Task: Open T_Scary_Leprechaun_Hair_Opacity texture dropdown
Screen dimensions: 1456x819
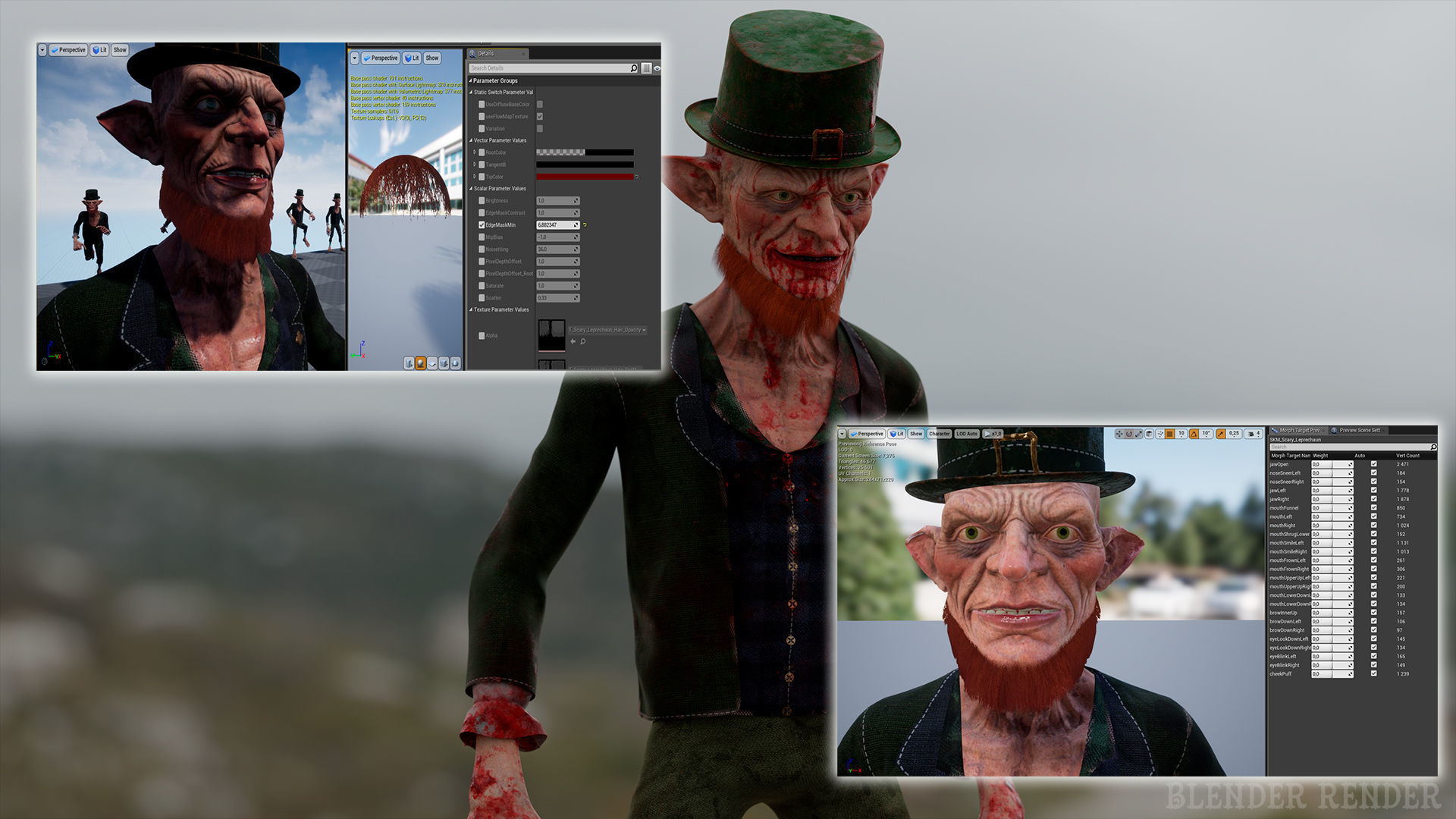Action: pos(607,330)
